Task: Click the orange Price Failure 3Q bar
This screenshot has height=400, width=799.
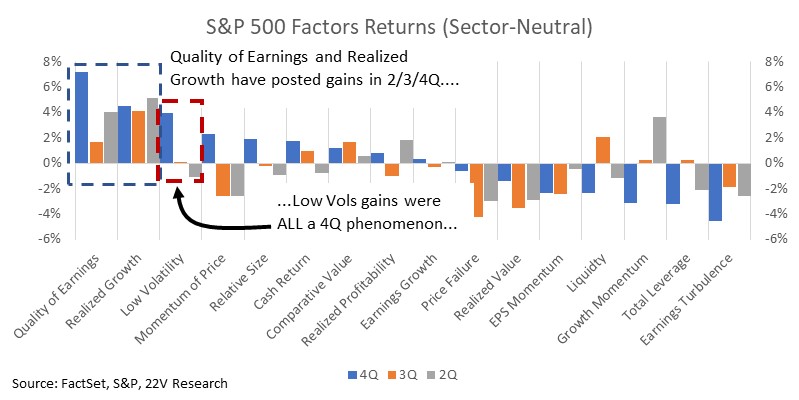Action: click(x=476, y=190)
